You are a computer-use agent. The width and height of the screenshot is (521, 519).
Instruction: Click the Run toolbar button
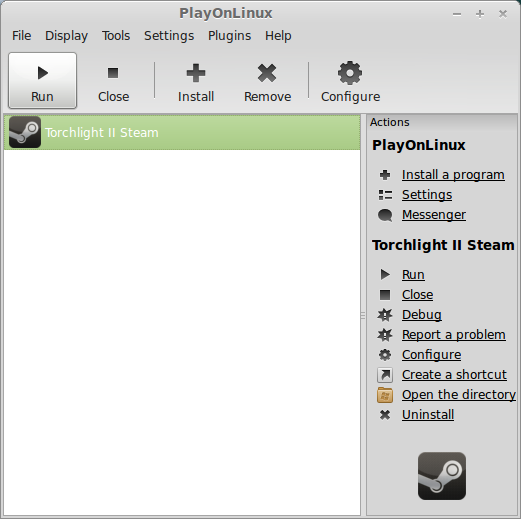pos(42,80)
